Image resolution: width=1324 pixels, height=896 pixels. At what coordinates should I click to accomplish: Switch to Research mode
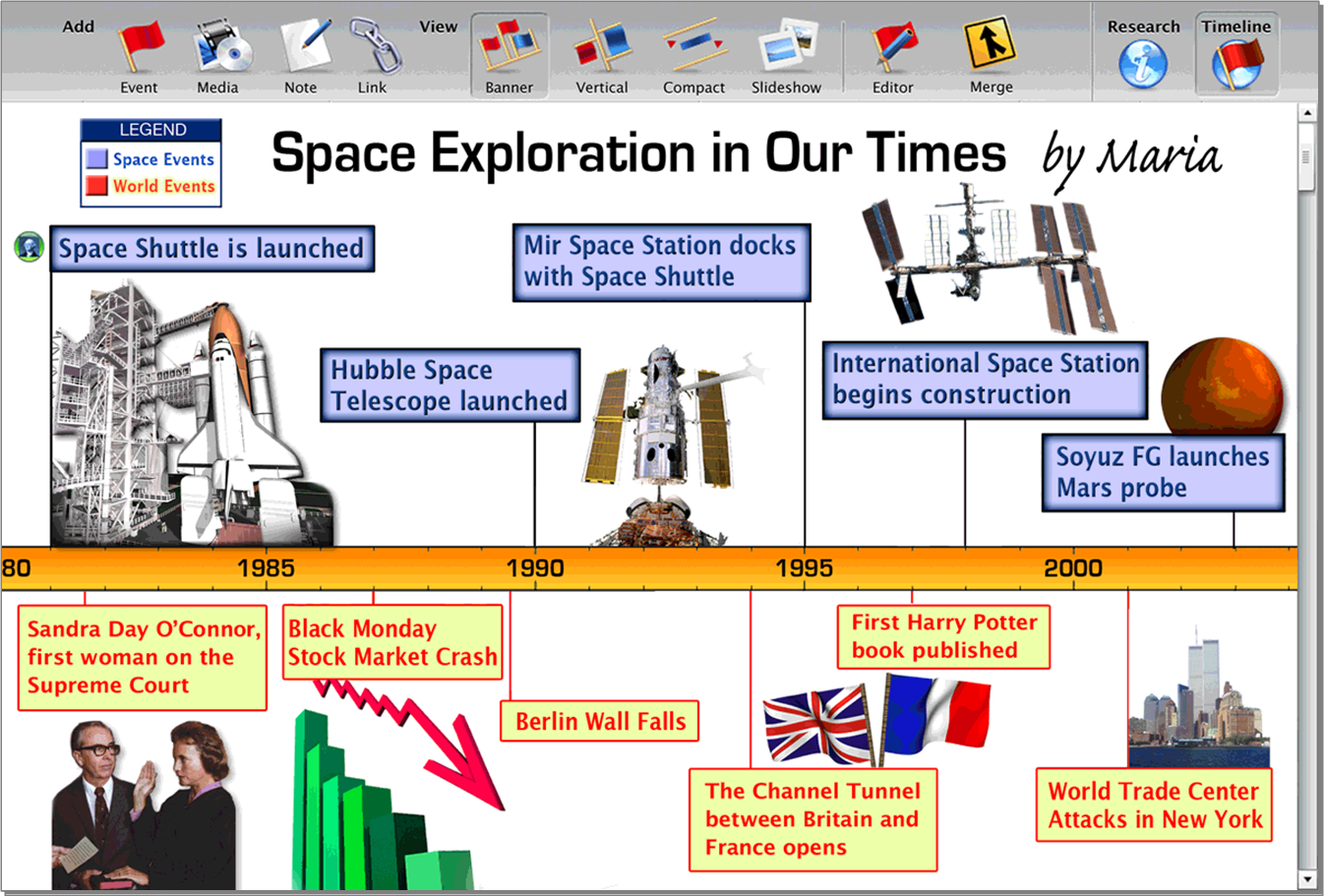coord(1143,62)
